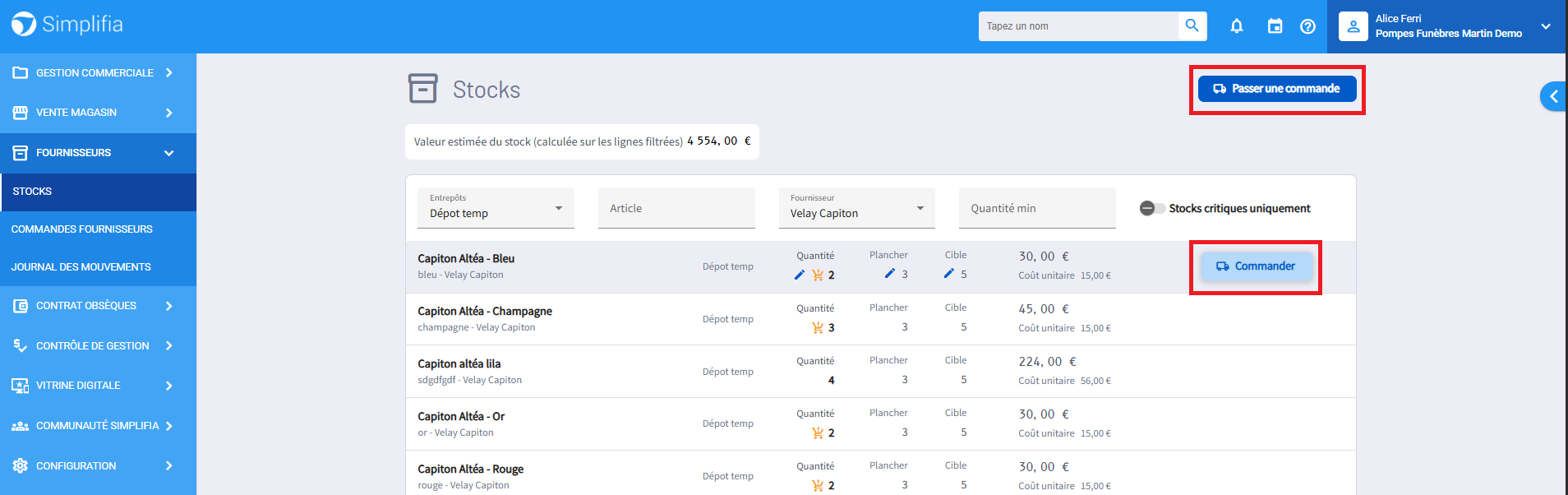This screenshot has height=495, width=1568.
Task: Click cart icon in Capiton Altéa Or row
Action: tap(818, 433)
